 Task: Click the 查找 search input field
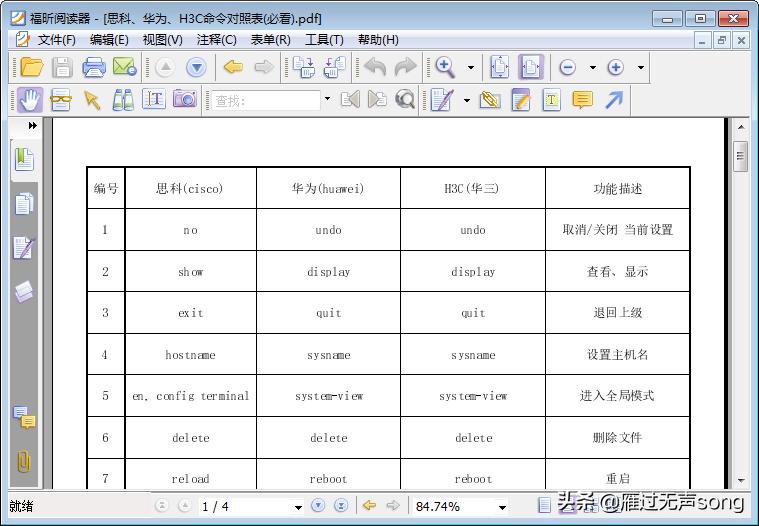click(266, 100)
